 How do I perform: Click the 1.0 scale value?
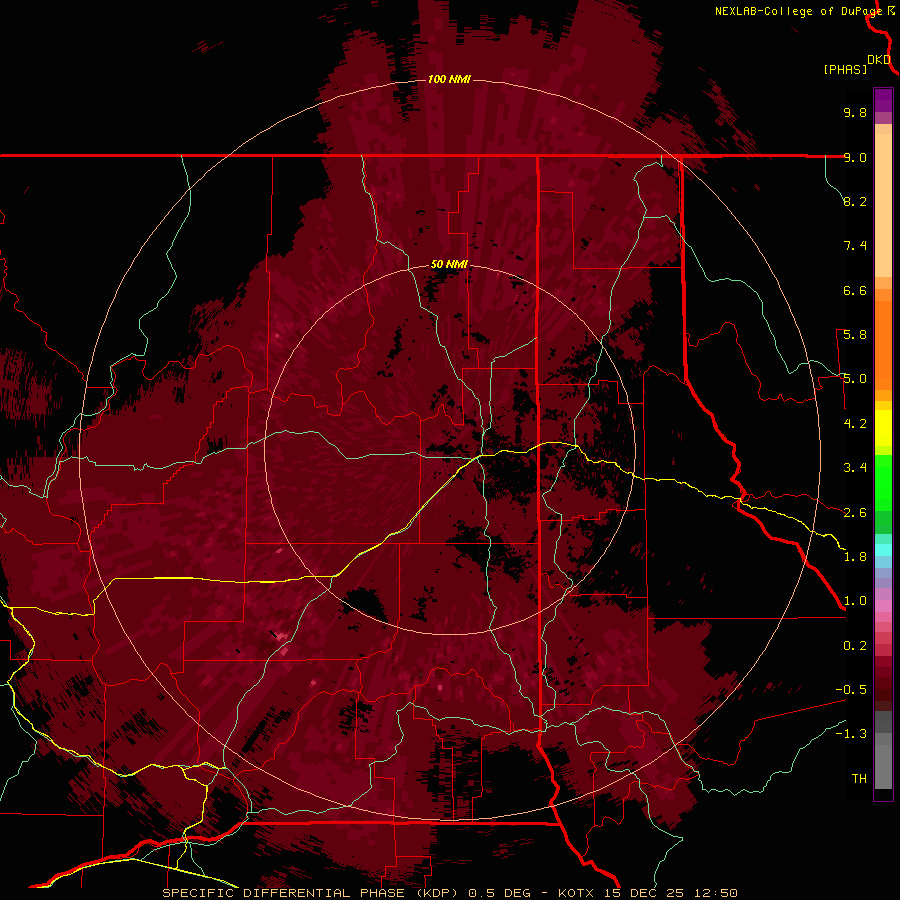pyautogui.click(x=855, y=601)
